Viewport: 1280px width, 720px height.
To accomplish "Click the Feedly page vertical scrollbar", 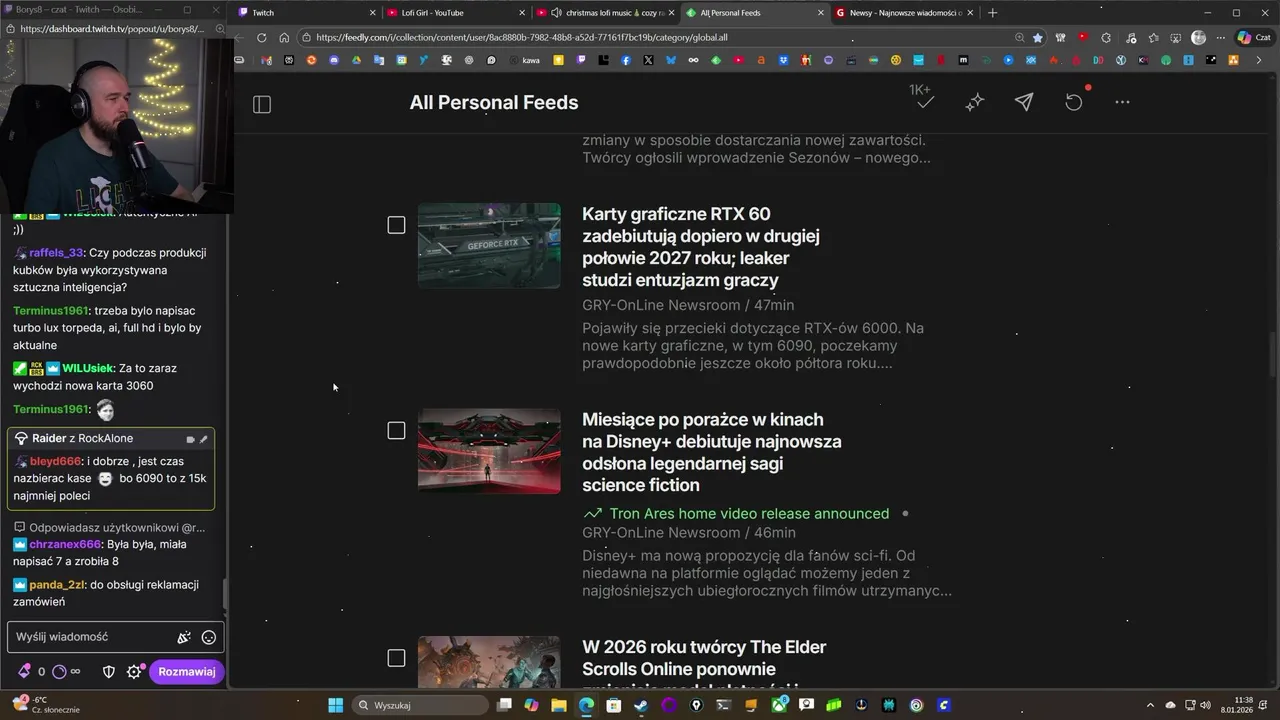I will pos(1273,355).
